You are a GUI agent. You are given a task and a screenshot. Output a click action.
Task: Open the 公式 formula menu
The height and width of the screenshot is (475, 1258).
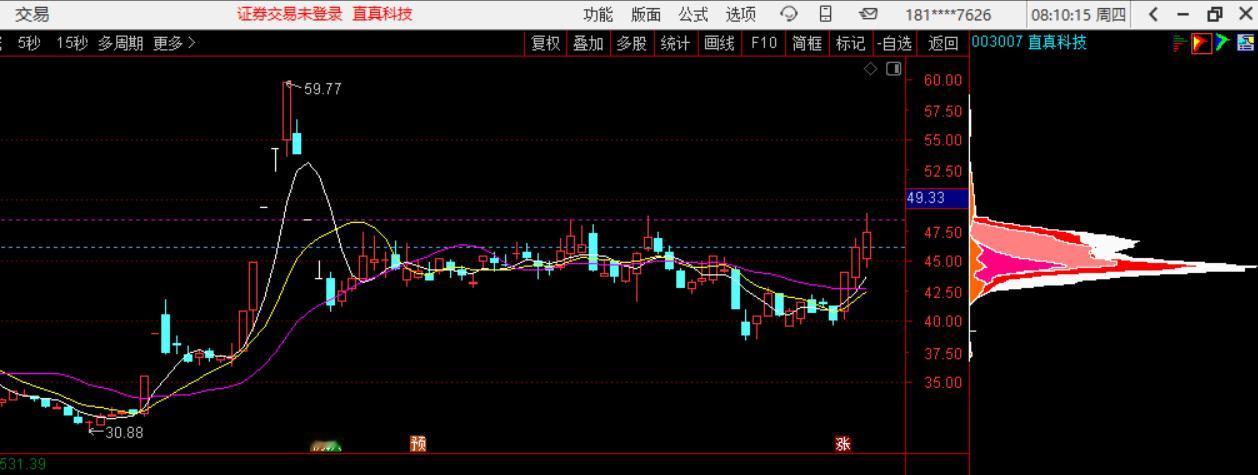[x=693, y=14]
